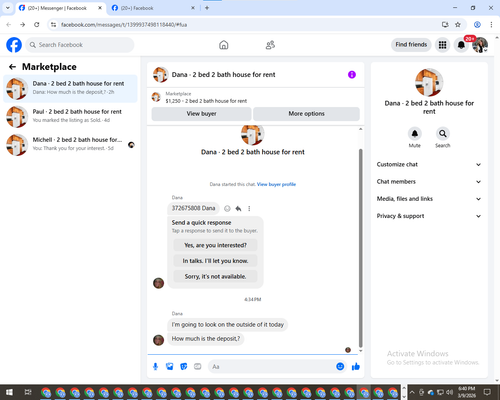Image resolution: width=500 pixels, height=400 pixels.
Task: Bookmark this page with the star icon
Action: pos(458,25)
